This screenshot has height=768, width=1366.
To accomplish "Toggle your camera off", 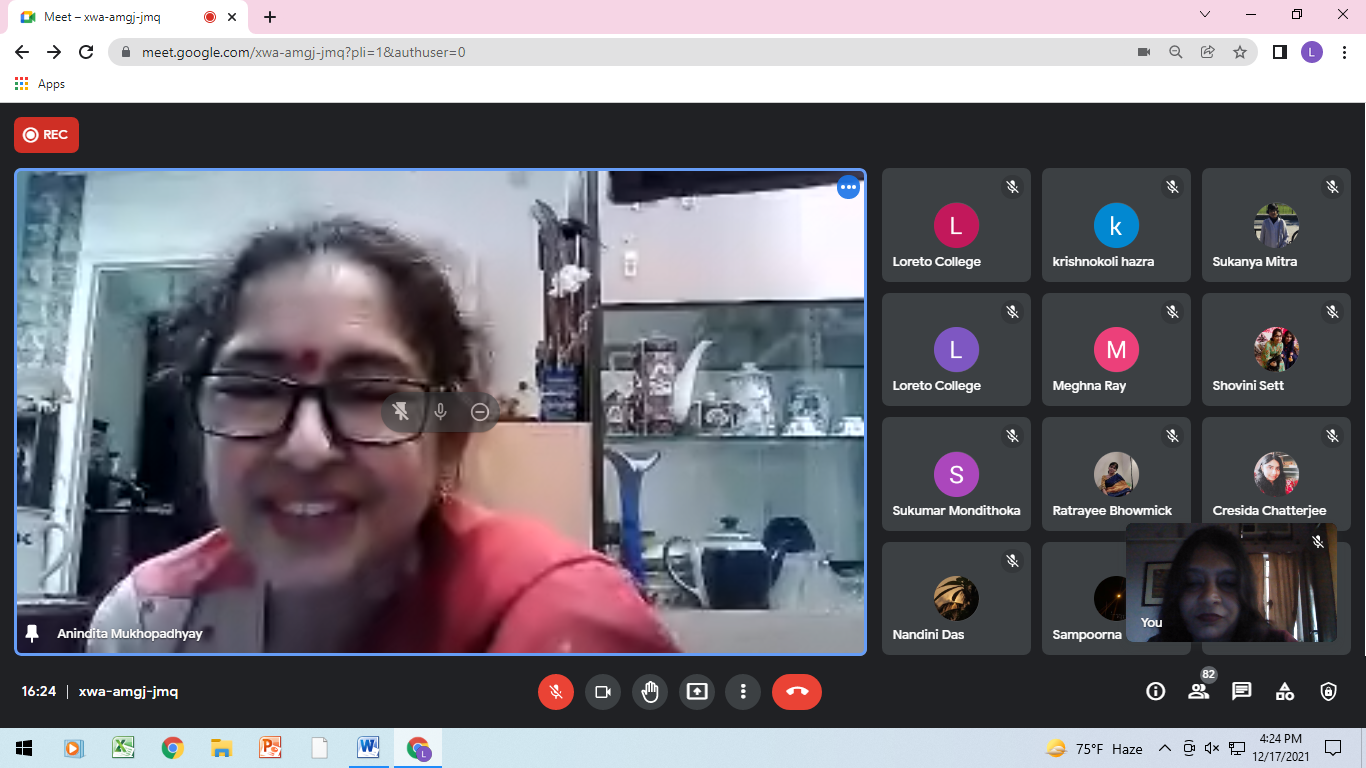I will pyautogui.click(x=603, y=691).
